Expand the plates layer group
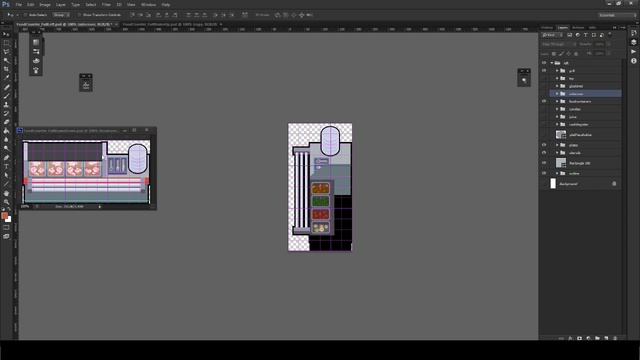This screenshot has width=640, height=360. pyautogui.click(x=557, y=145)
